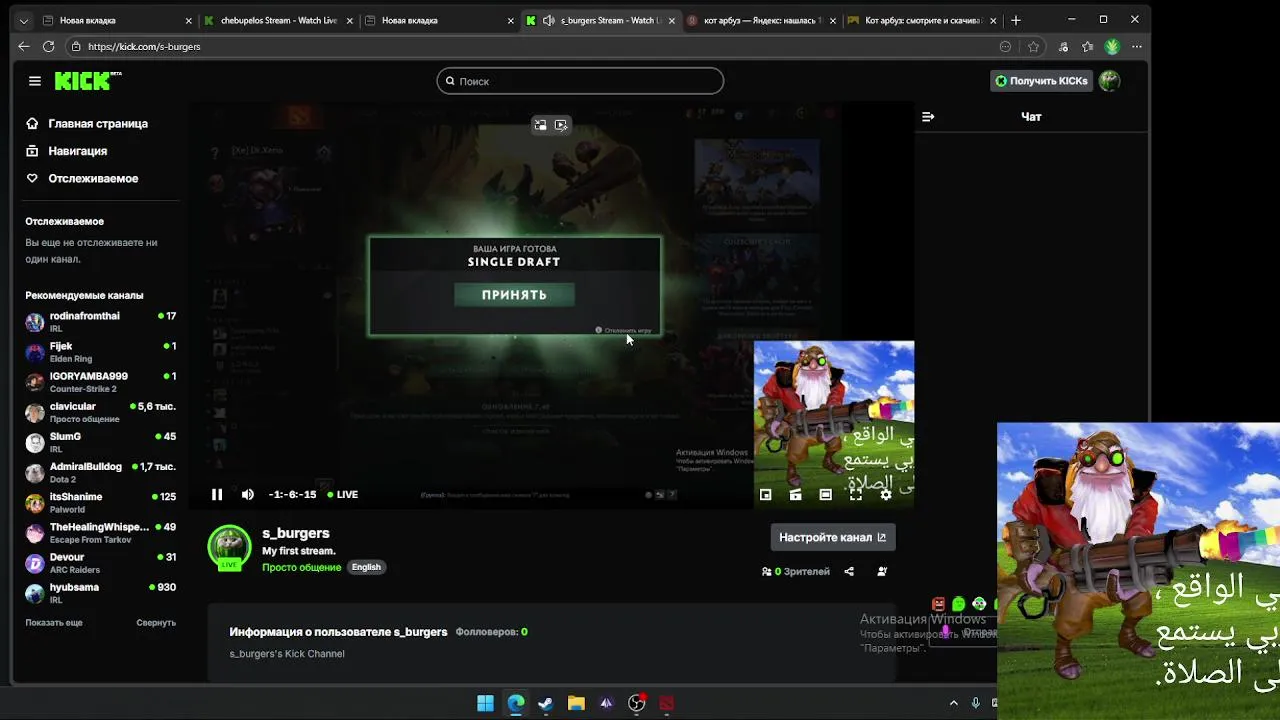
Task: Click the Фолловеров: 0 text
Action: pos(491,632)
